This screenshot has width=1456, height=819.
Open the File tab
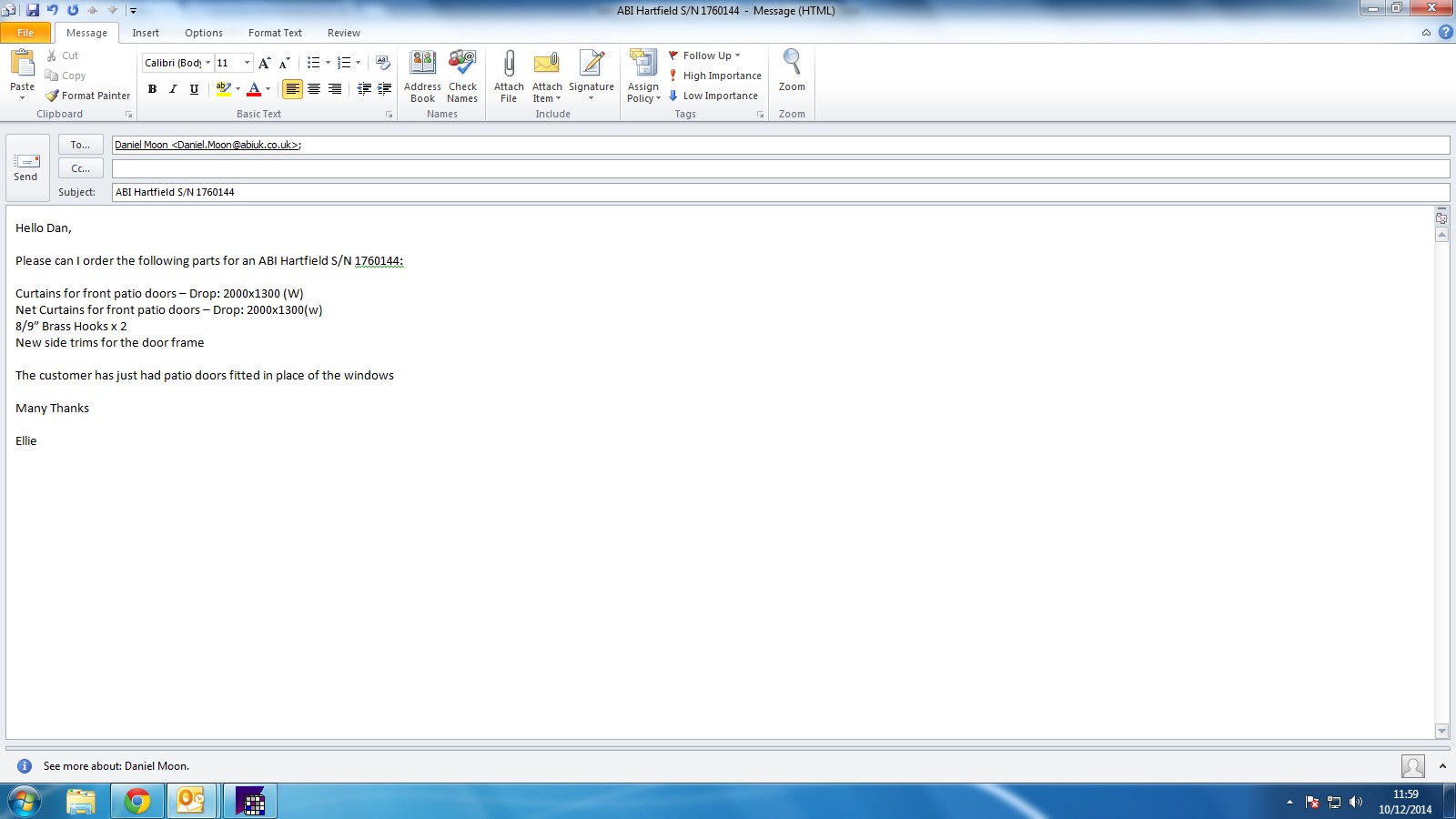25,33
